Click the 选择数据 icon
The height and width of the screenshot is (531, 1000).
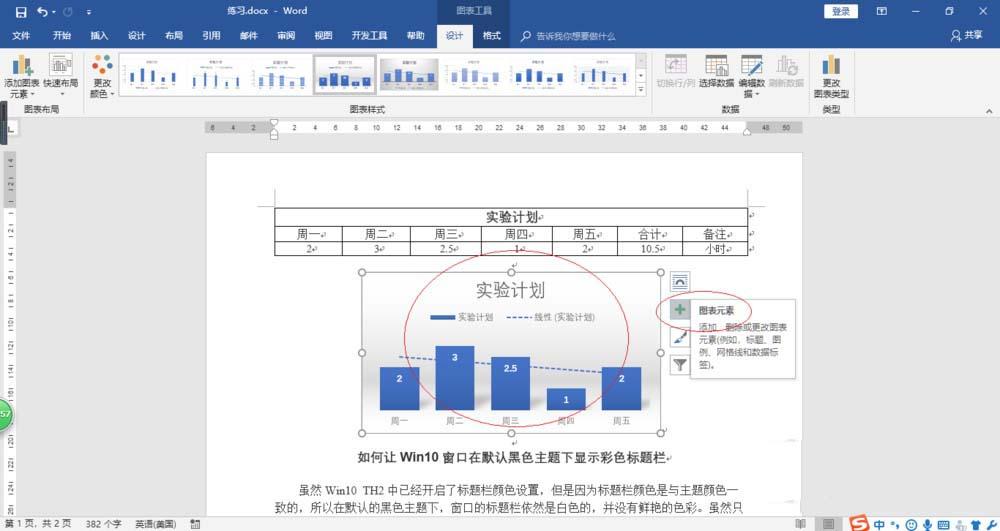tap(716, 71)
